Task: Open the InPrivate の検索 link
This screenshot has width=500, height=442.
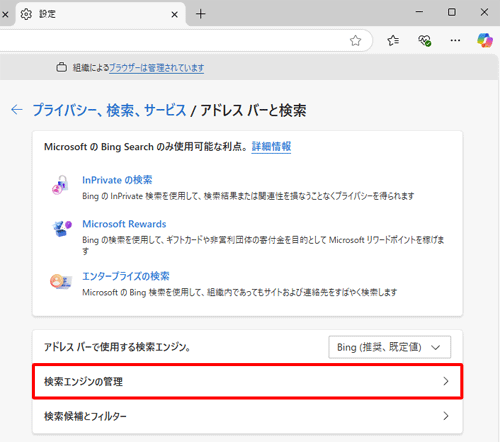Action: coord(117,180)
